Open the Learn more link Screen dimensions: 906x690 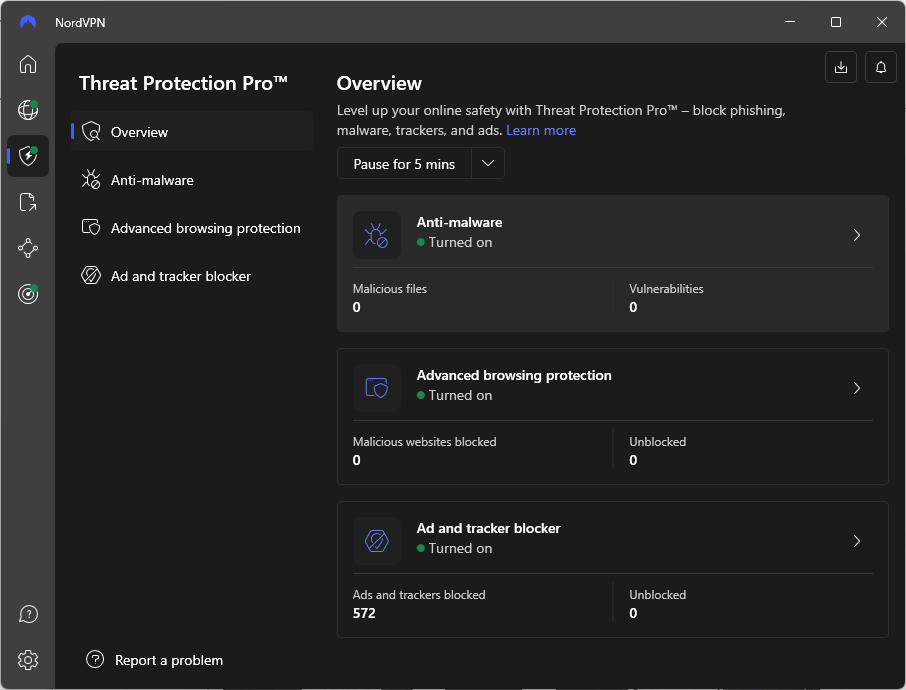tap(541, 130)
